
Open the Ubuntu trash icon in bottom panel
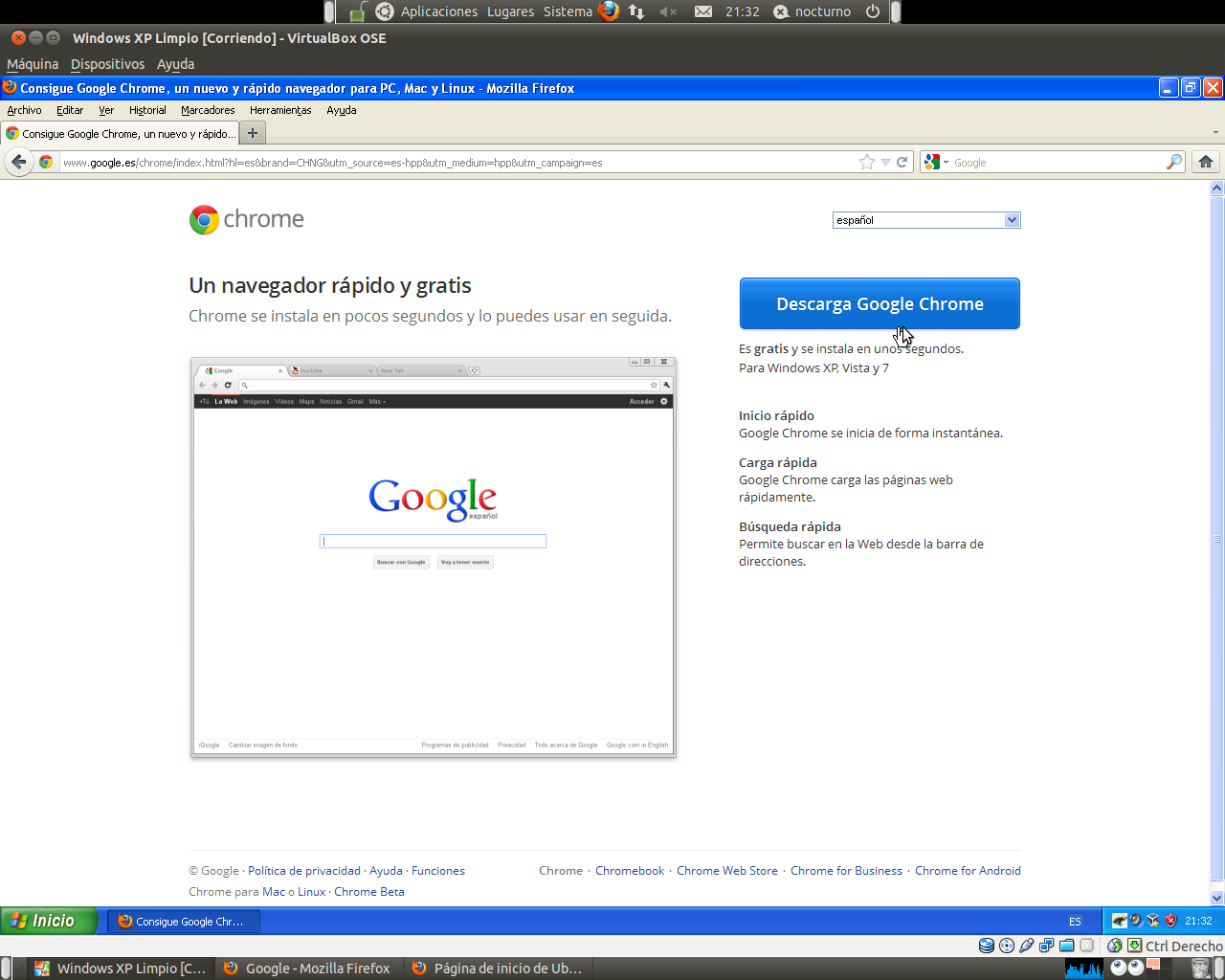(x=1200, y=968)
